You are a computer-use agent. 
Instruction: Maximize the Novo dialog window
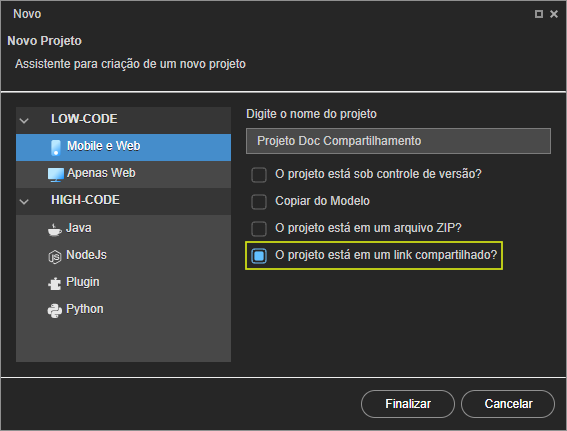click(539, 14)
